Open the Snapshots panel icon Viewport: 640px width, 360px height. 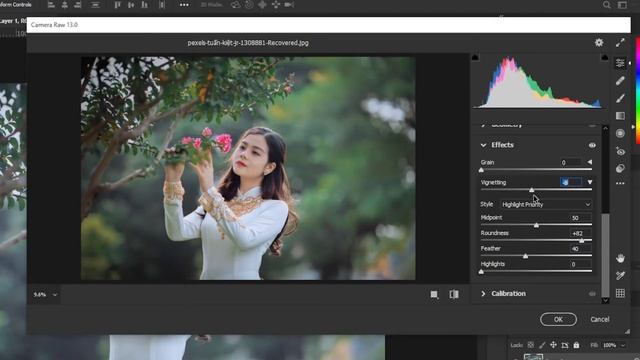(620, 168)
